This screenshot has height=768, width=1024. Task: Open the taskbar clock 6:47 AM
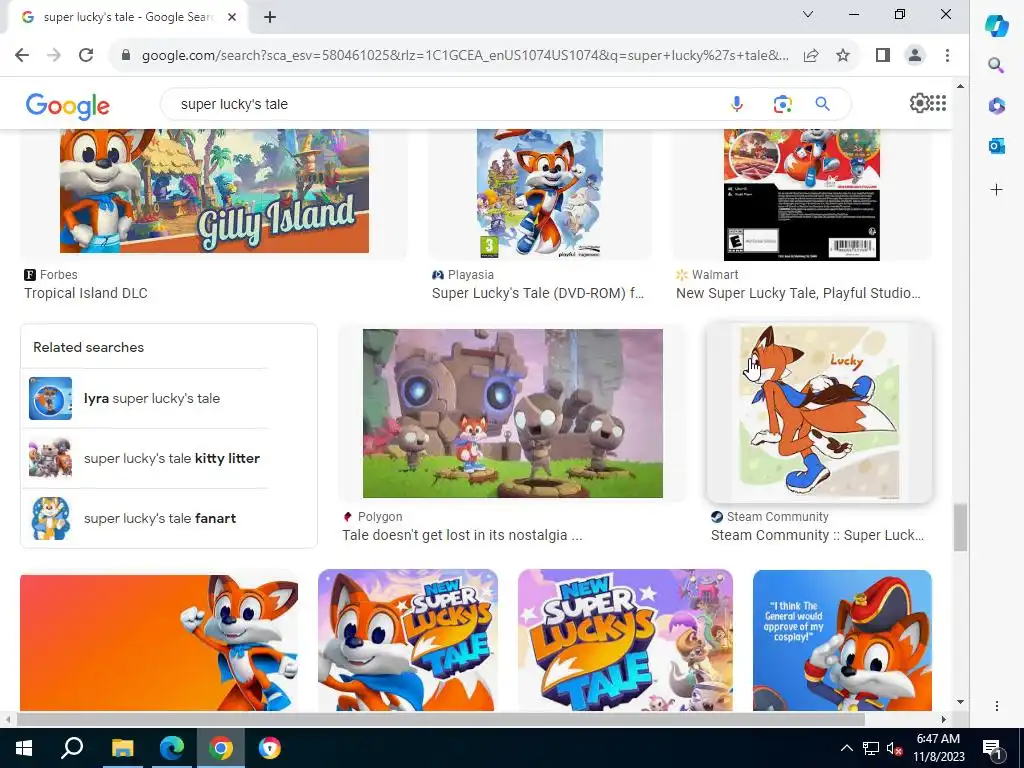click(938, 748)
